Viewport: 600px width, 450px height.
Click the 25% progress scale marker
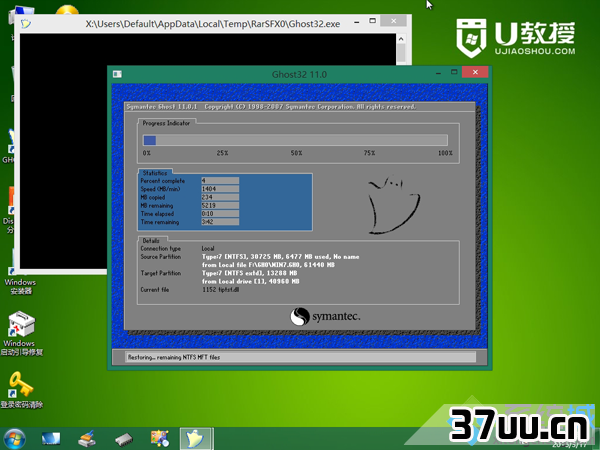(222, 153)
